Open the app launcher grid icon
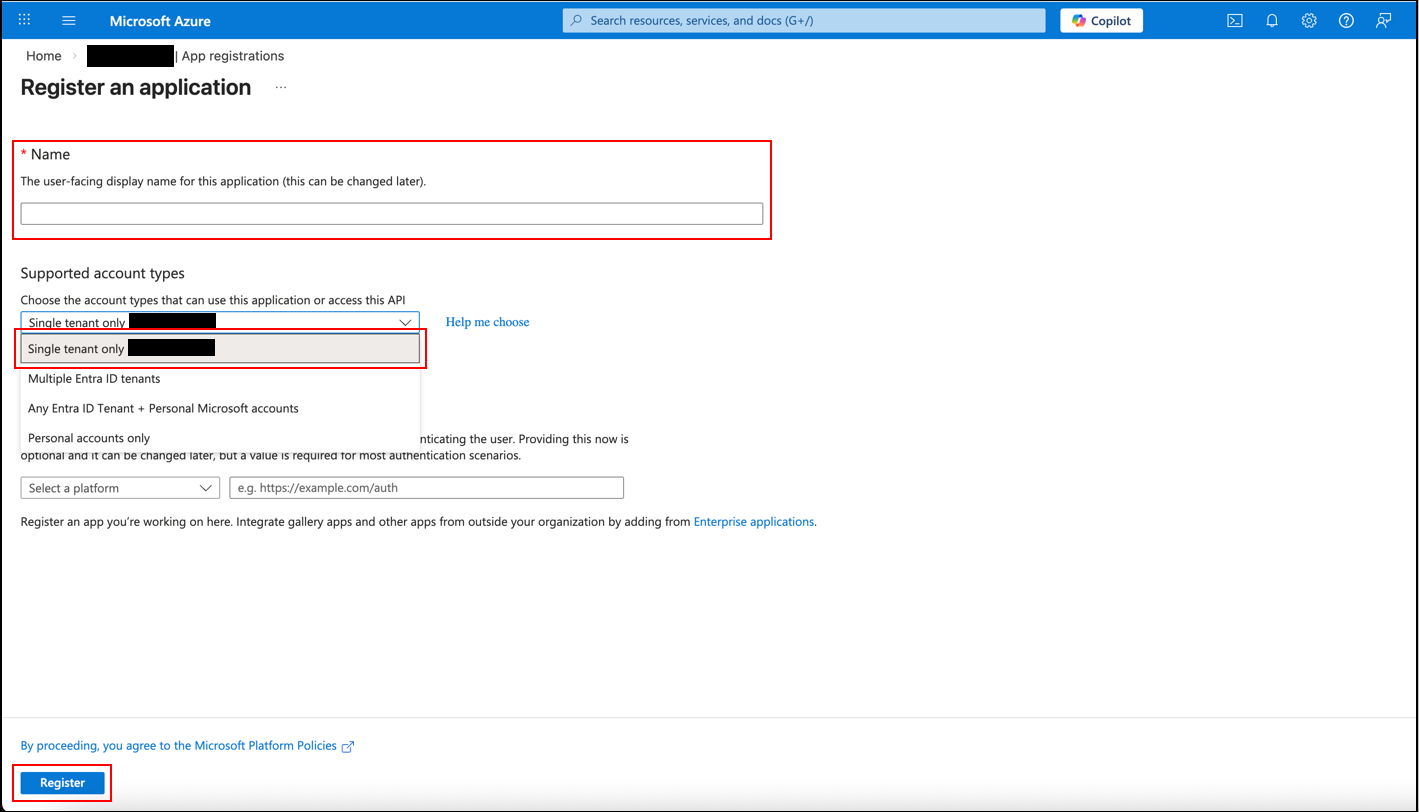The image size is (1419, 812). (25, 20)
